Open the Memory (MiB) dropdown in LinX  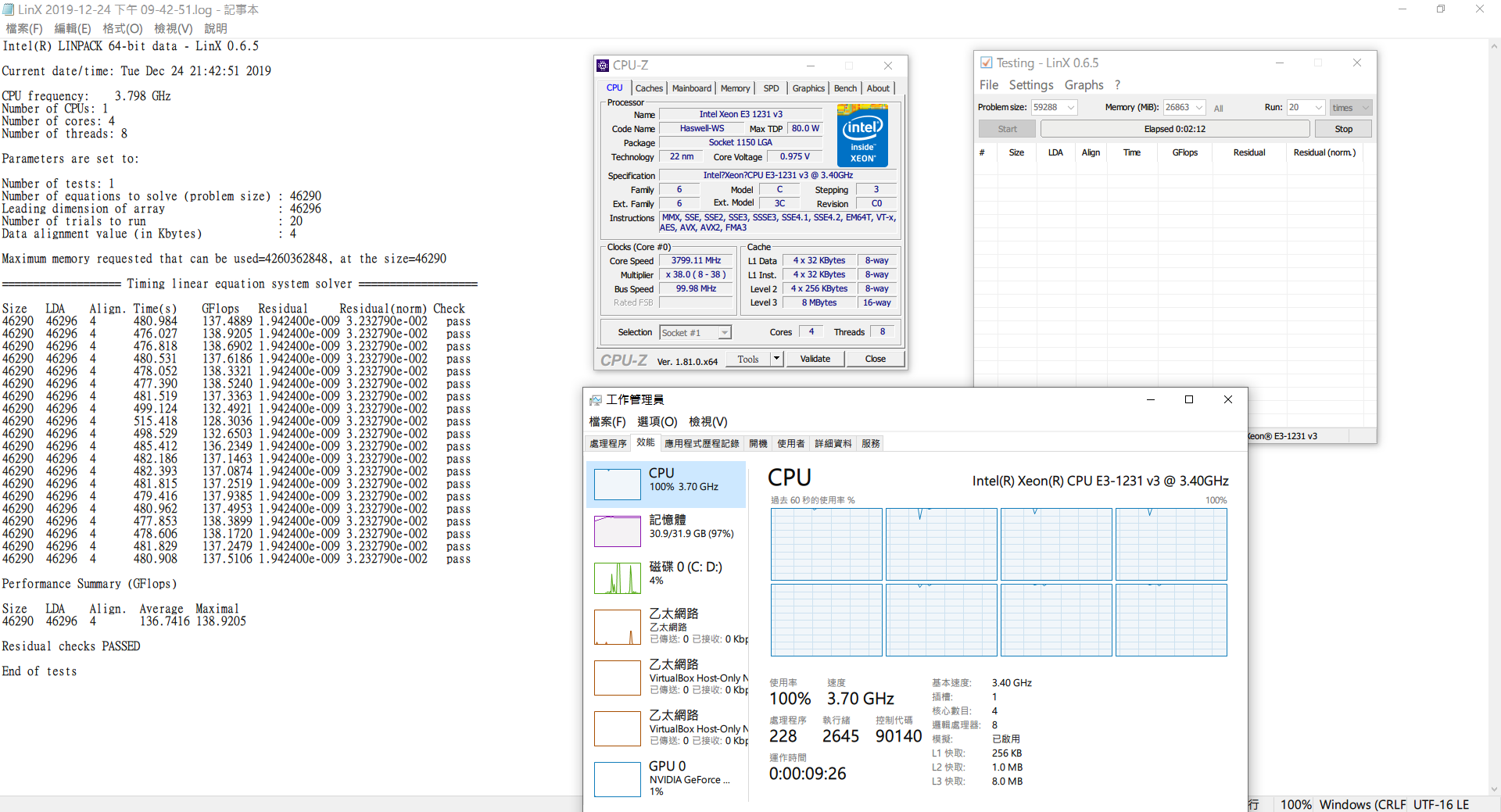(1198, 107)
